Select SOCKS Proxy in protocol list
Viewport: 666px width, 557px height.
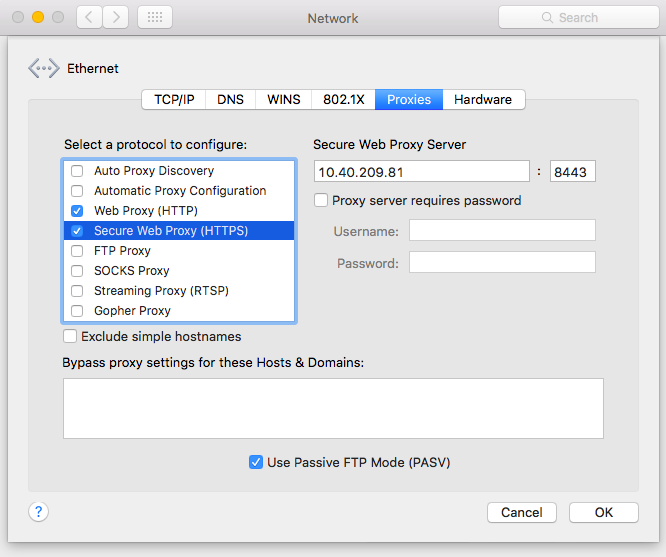(x=131, y=271)
